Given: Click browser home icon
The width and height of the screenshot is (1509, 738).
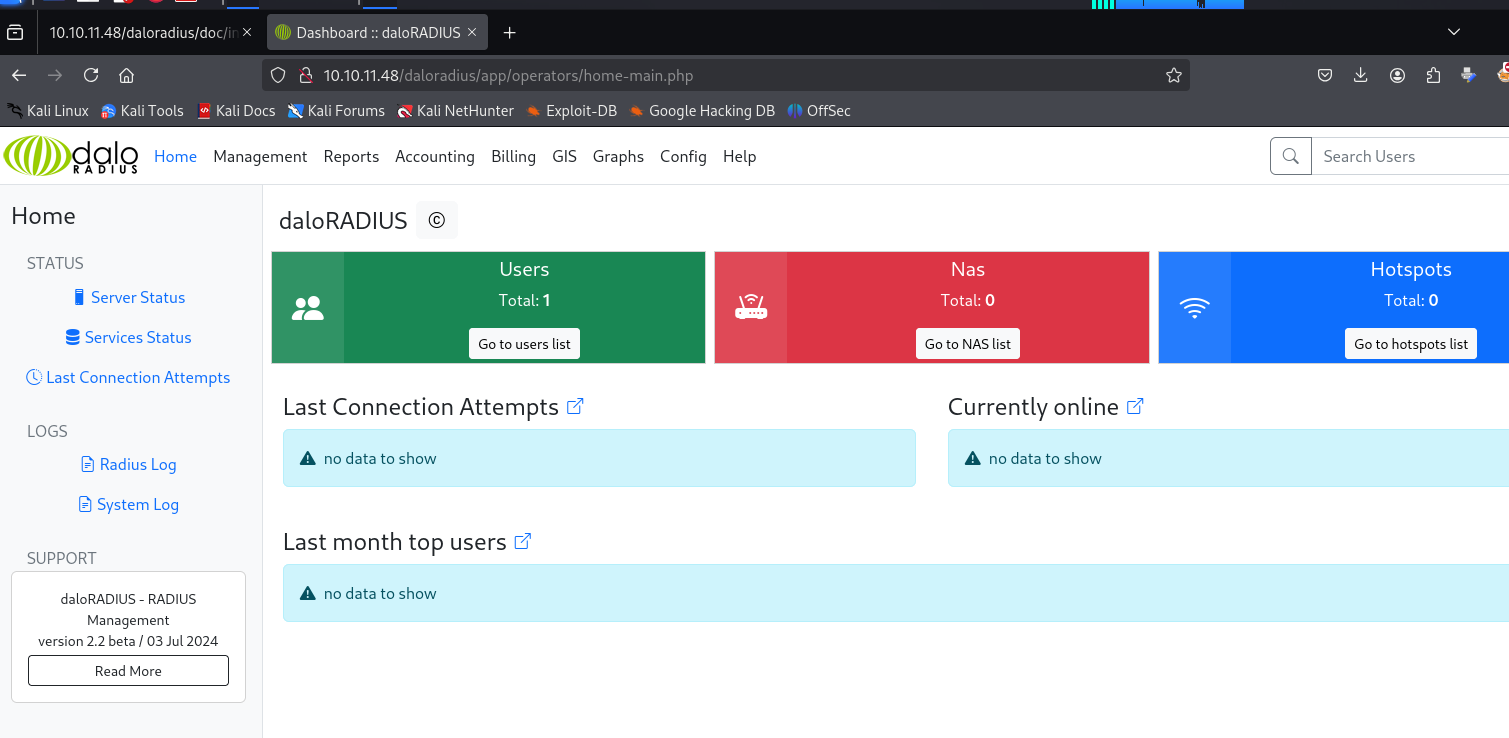Looking at the screenshot, I should [x=126, y=75].
